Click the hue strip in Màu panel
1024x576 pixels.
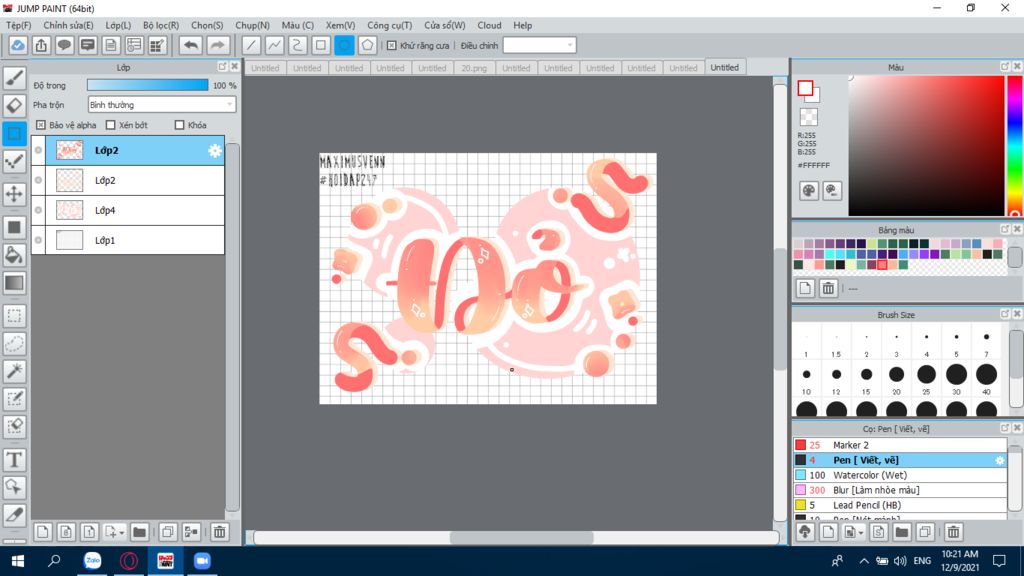click(x=1014, y=146)
